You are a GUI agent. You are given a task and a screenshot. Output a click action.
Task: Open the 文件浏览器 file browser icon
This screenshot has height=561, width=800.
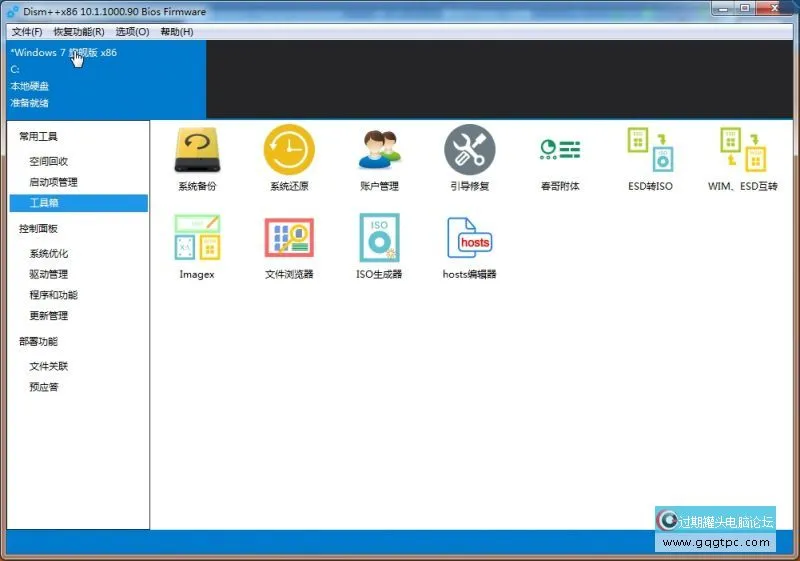click(x=289, y=238)
